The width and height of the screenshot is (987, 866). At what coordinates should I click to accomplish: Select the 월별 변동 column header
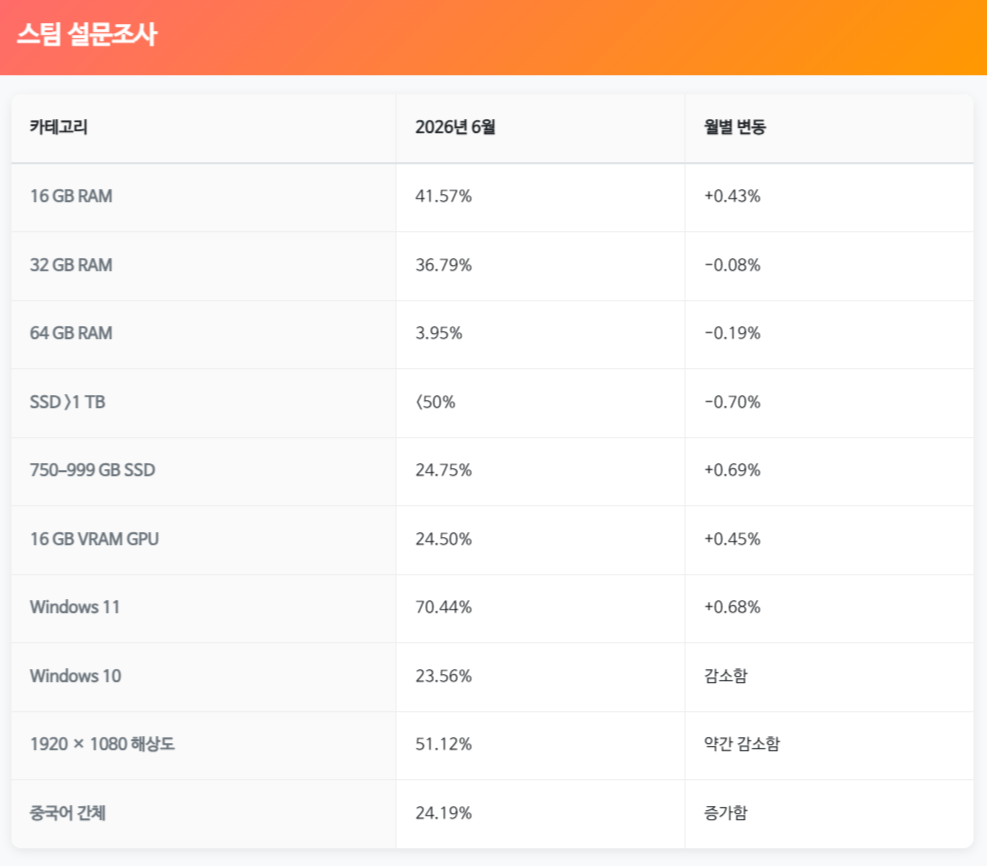tap(735, 127)
